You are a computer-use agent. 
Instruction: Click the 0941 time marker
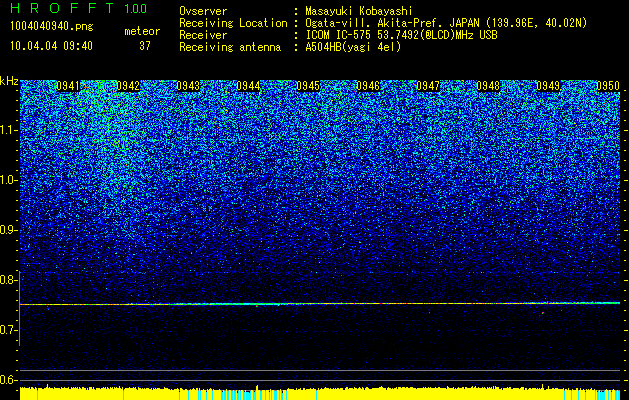68,86
